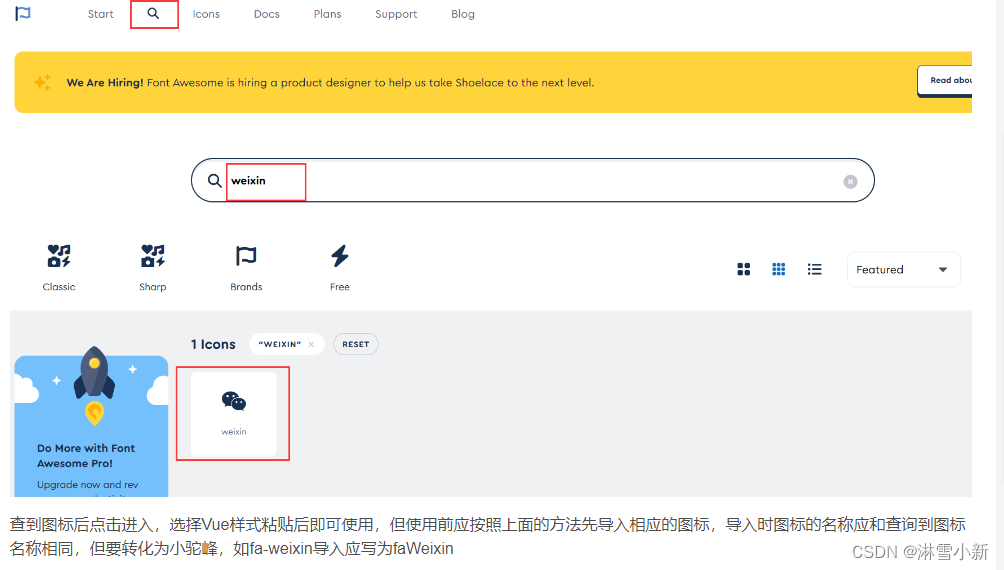Open the weixin icon result card
Screen dimensions: 1004x570
(x=234, y=414)
